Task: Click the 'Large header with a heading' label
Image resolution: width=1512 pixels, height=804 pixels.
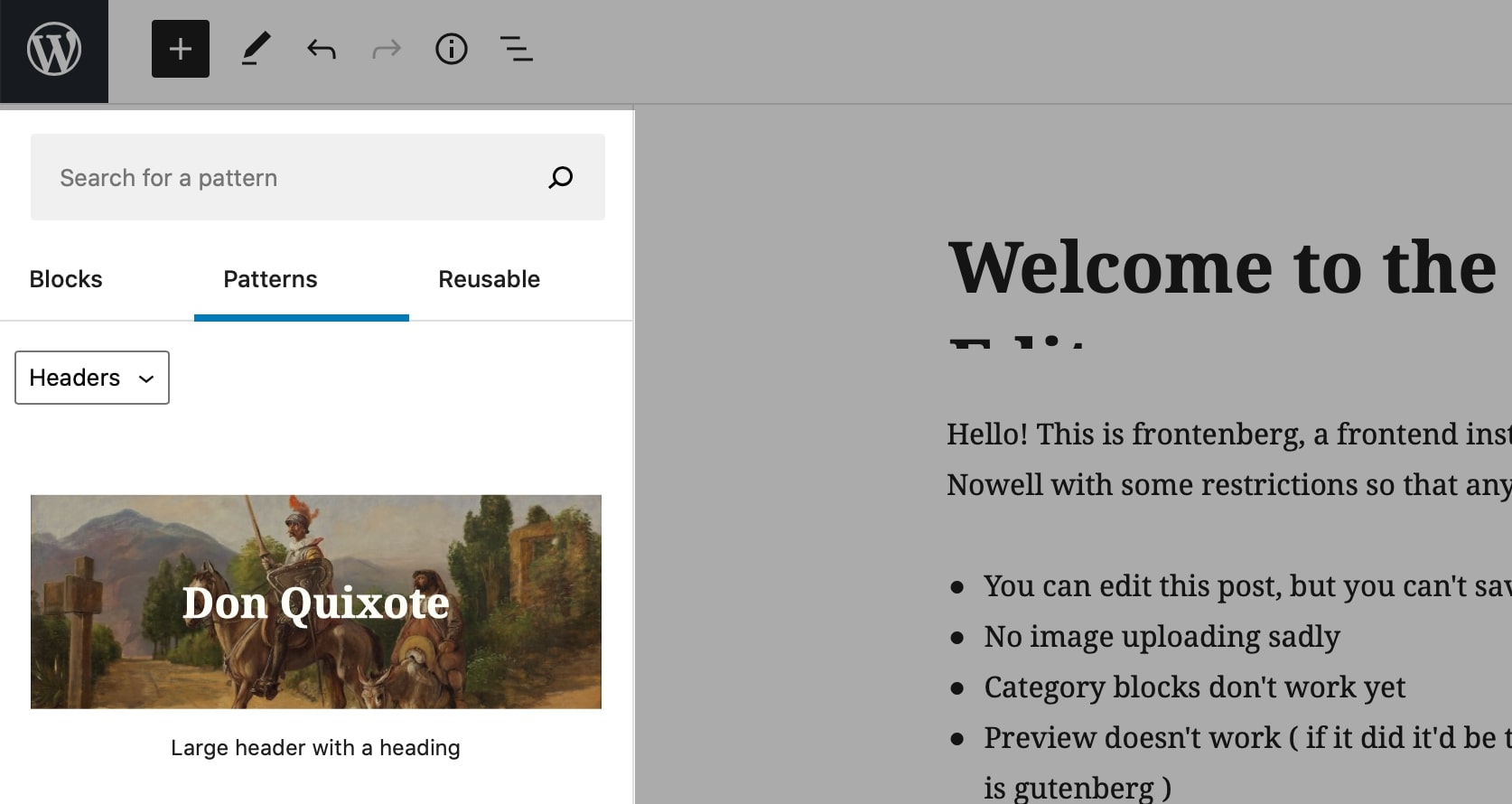Action: click(316, 748)
